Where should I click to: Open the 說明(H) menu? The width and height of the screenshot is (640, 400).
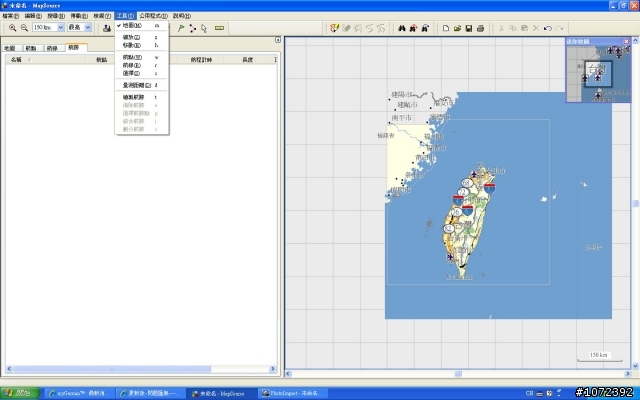coord(182,16)
